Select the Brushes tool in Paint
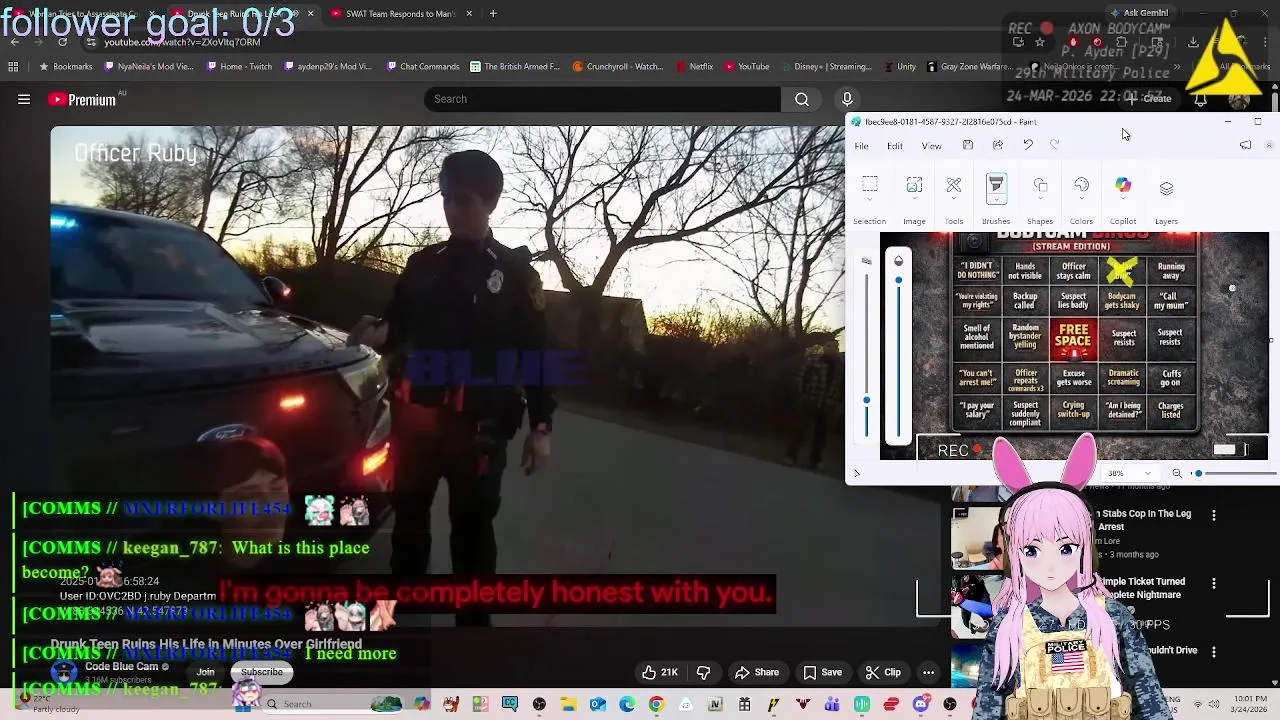The height and width of the screenshot is (720, 1280). click(x=996, y=185)
